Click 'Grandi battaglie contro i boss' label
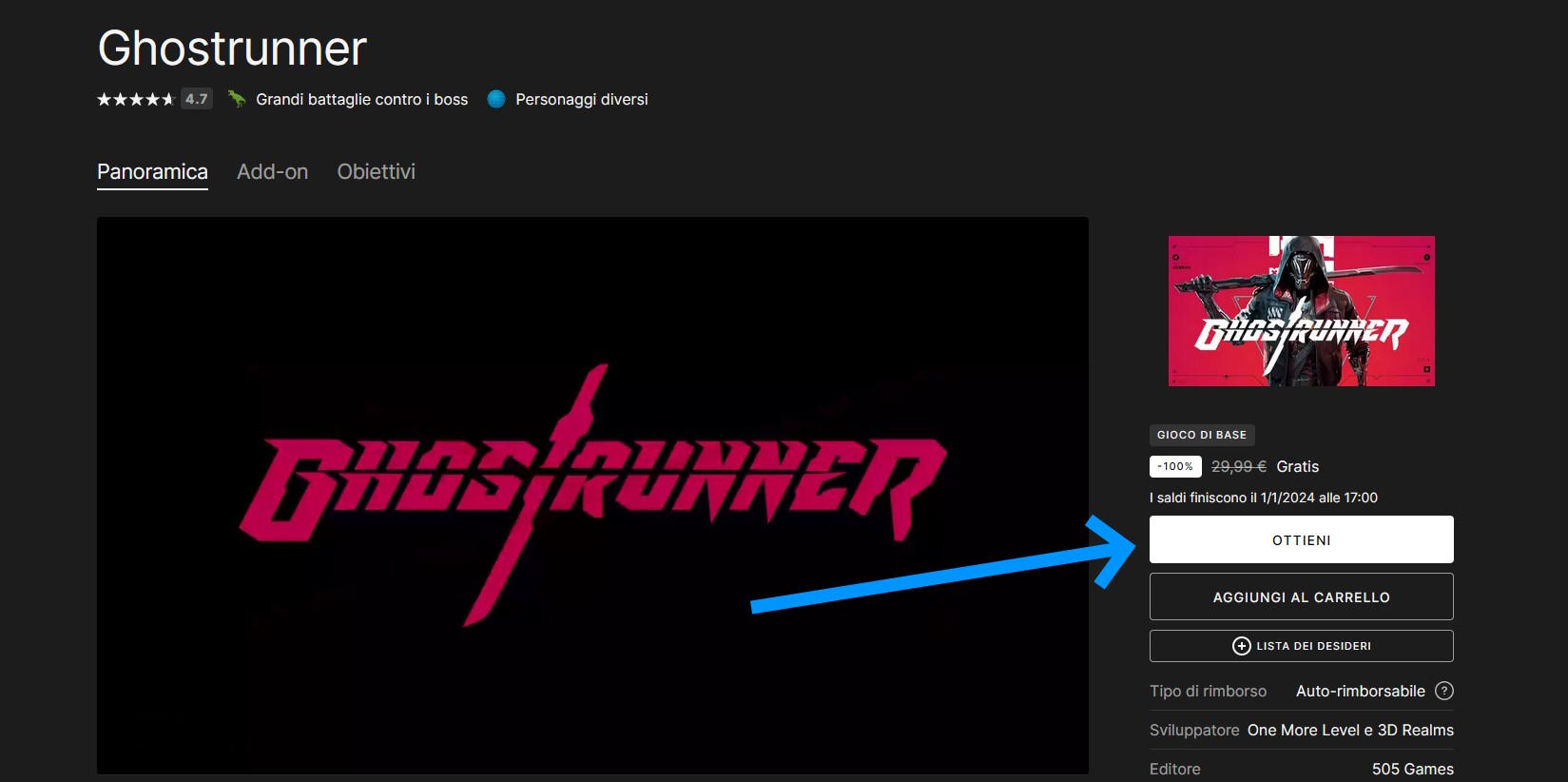Image resolution: width=1568 pixels, height=782 pixels. click(x=361, y=99)
